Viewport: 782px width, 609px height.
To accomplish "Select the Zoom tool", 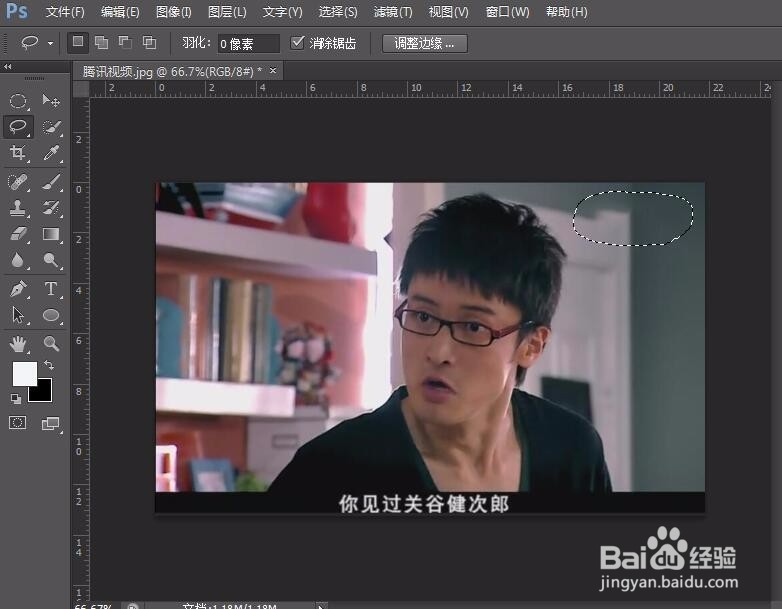I will click(51, 344).
